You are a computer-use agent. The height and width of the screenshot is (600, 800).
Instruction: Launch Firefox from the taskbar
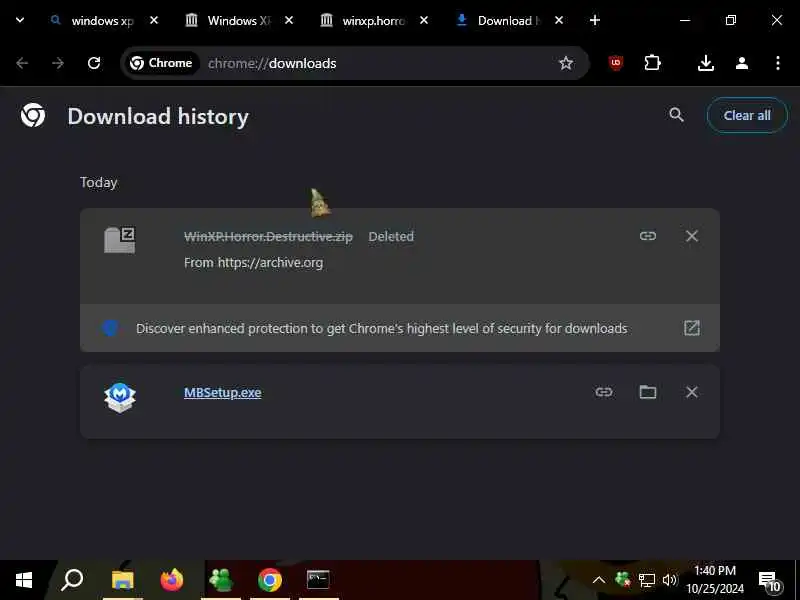pos(172,580)
